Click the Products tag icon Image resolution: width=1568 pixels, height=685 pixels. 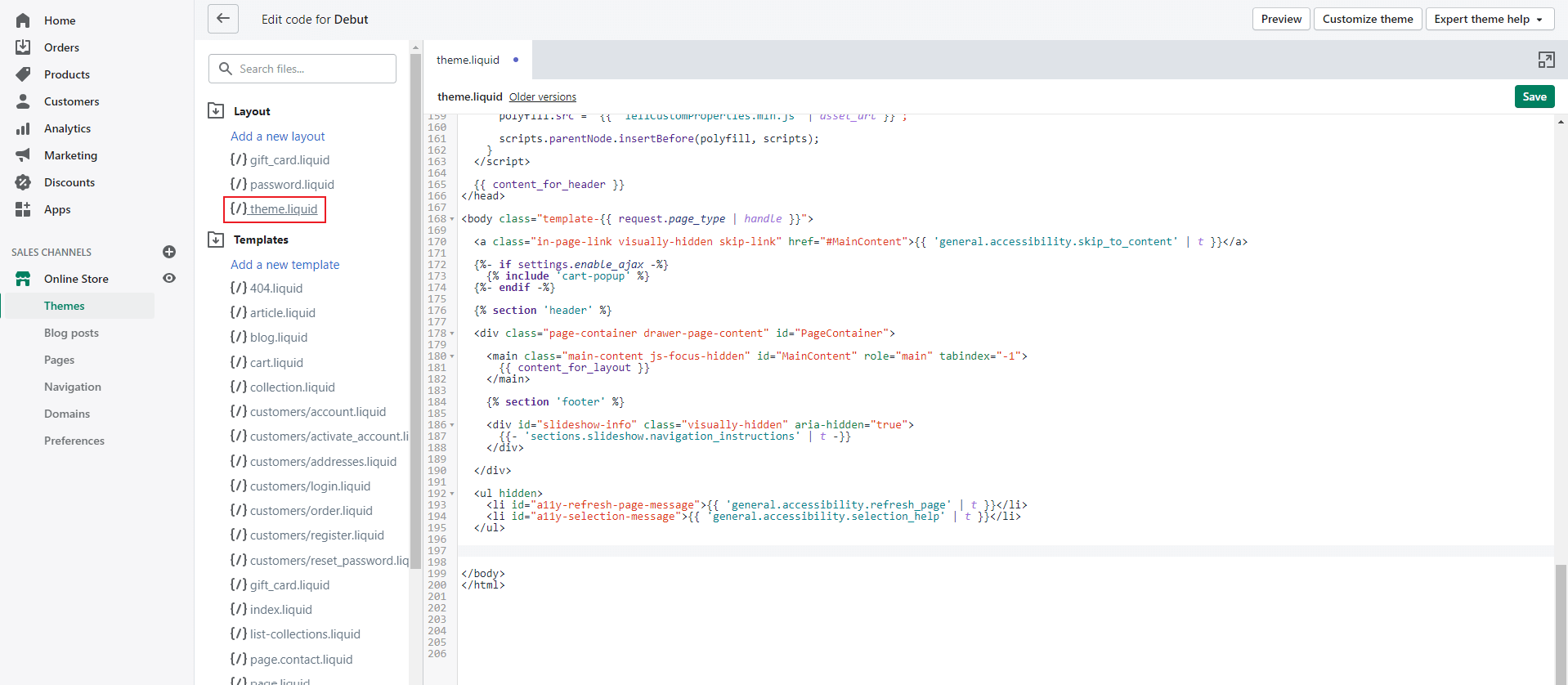pyautogui.click(x=23, y=74)
